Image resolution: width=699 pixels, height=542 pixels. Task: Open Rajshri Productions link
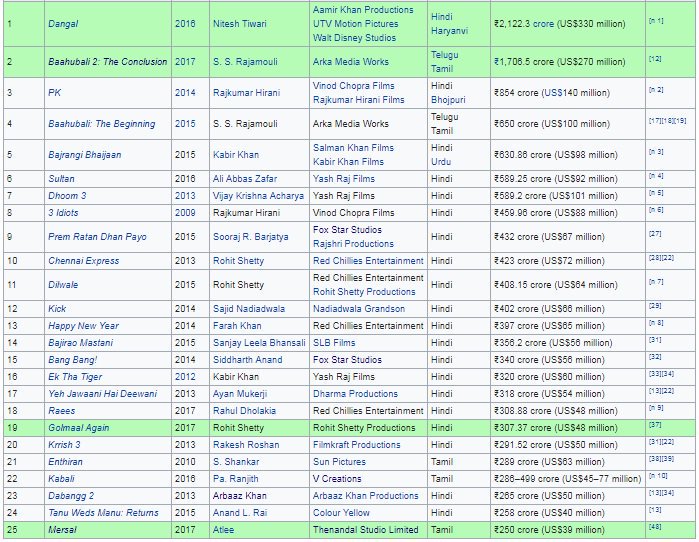(x=353, y=244)
